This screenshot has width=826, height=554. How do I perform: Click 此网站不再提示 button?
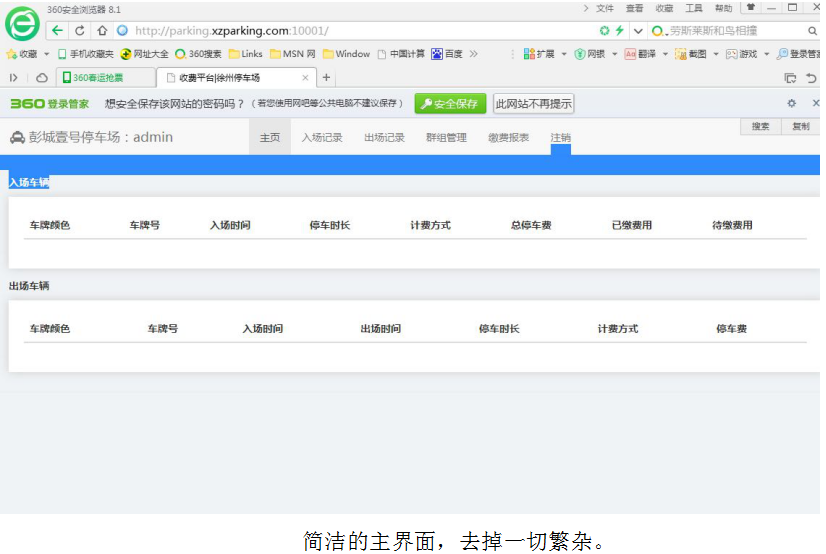click(533, 103)
